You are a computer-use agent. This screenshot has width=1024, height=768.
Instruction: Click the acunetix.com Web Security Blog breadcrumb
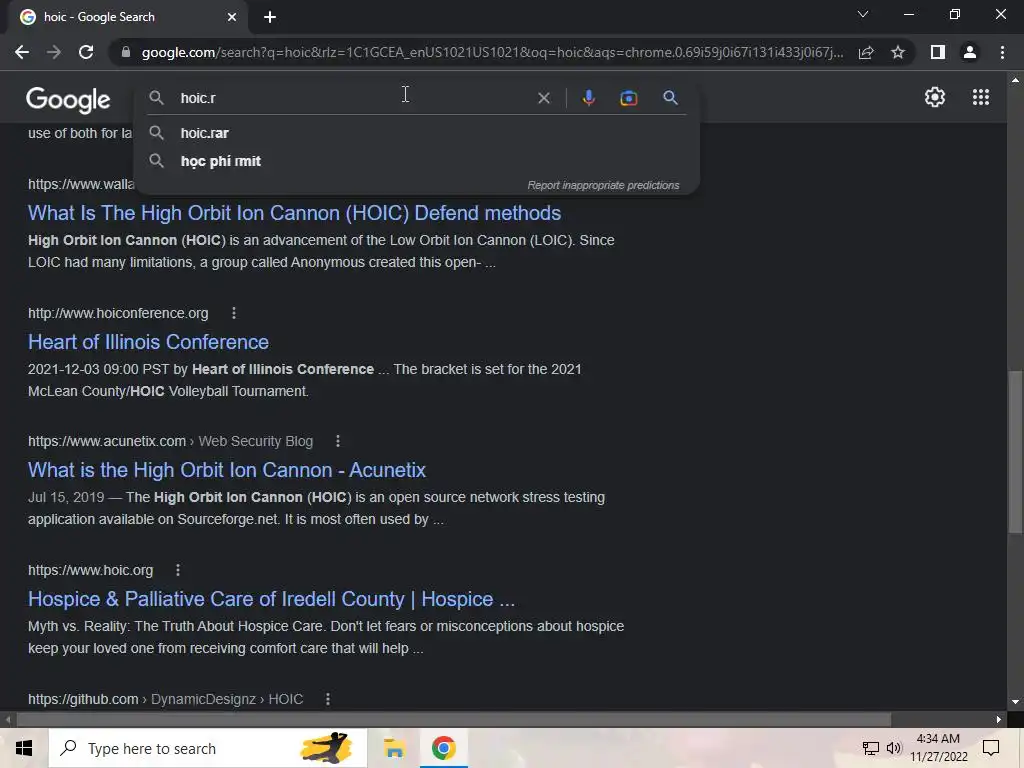[170, 441]
